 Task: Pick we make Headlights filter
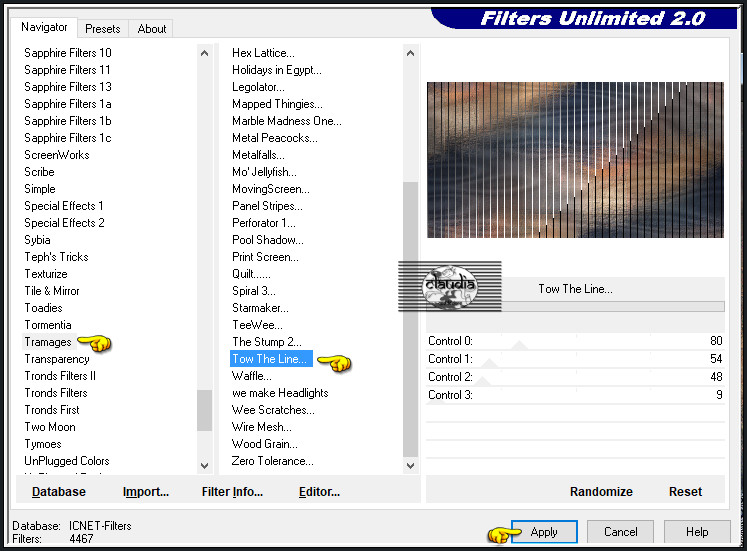click(280, 393)
